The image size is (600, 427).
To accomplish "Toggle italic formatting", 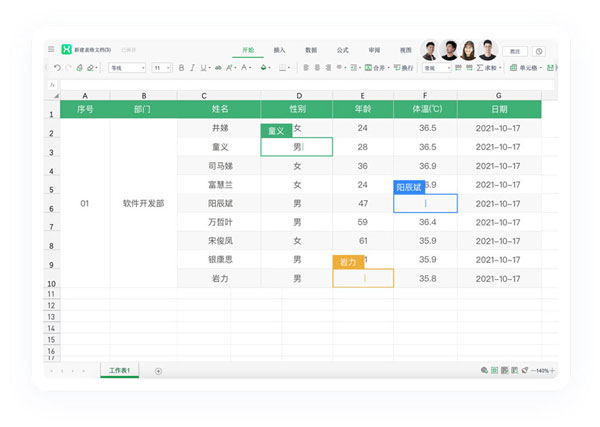I will [193, 68].
